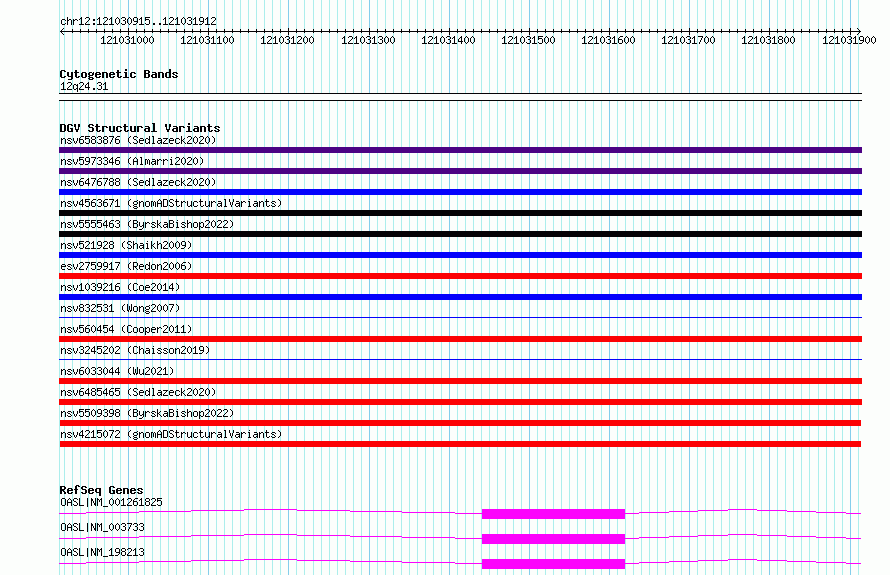Select the thin blue line under nsv3245202
890x575 pixels.
460,359
